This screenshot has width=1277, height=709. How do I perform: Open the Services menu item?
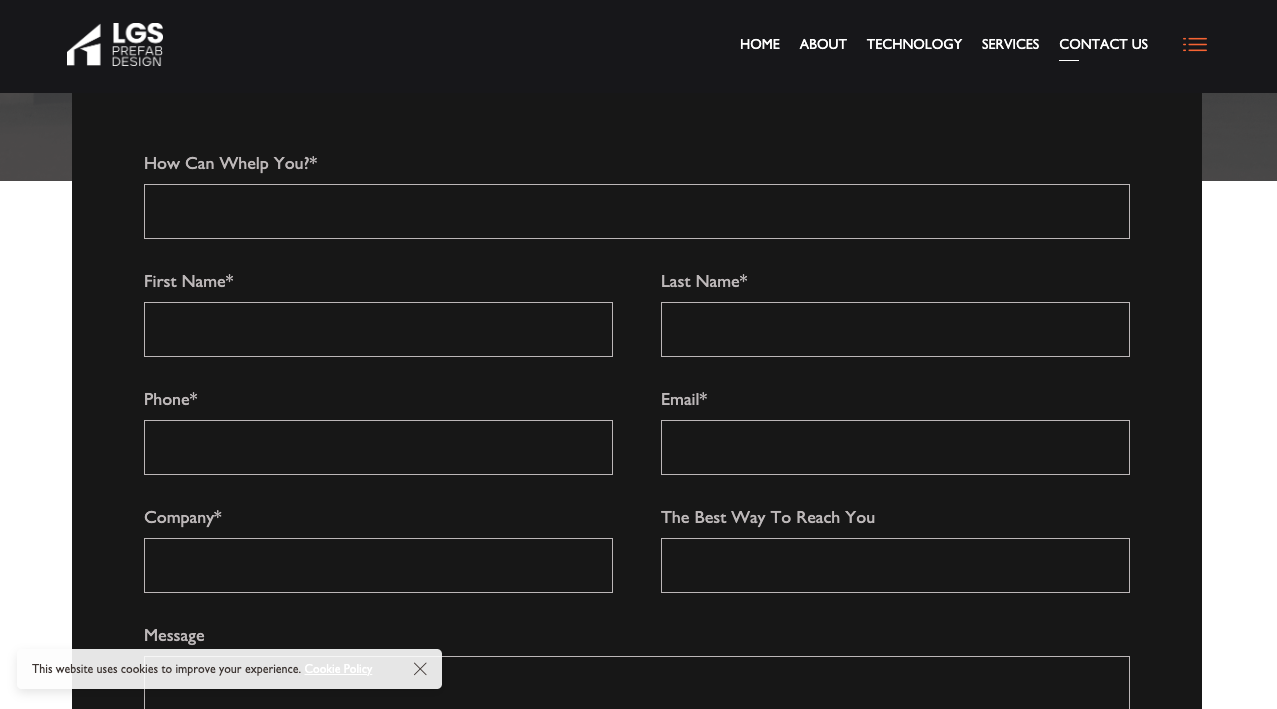(1010, 45)
